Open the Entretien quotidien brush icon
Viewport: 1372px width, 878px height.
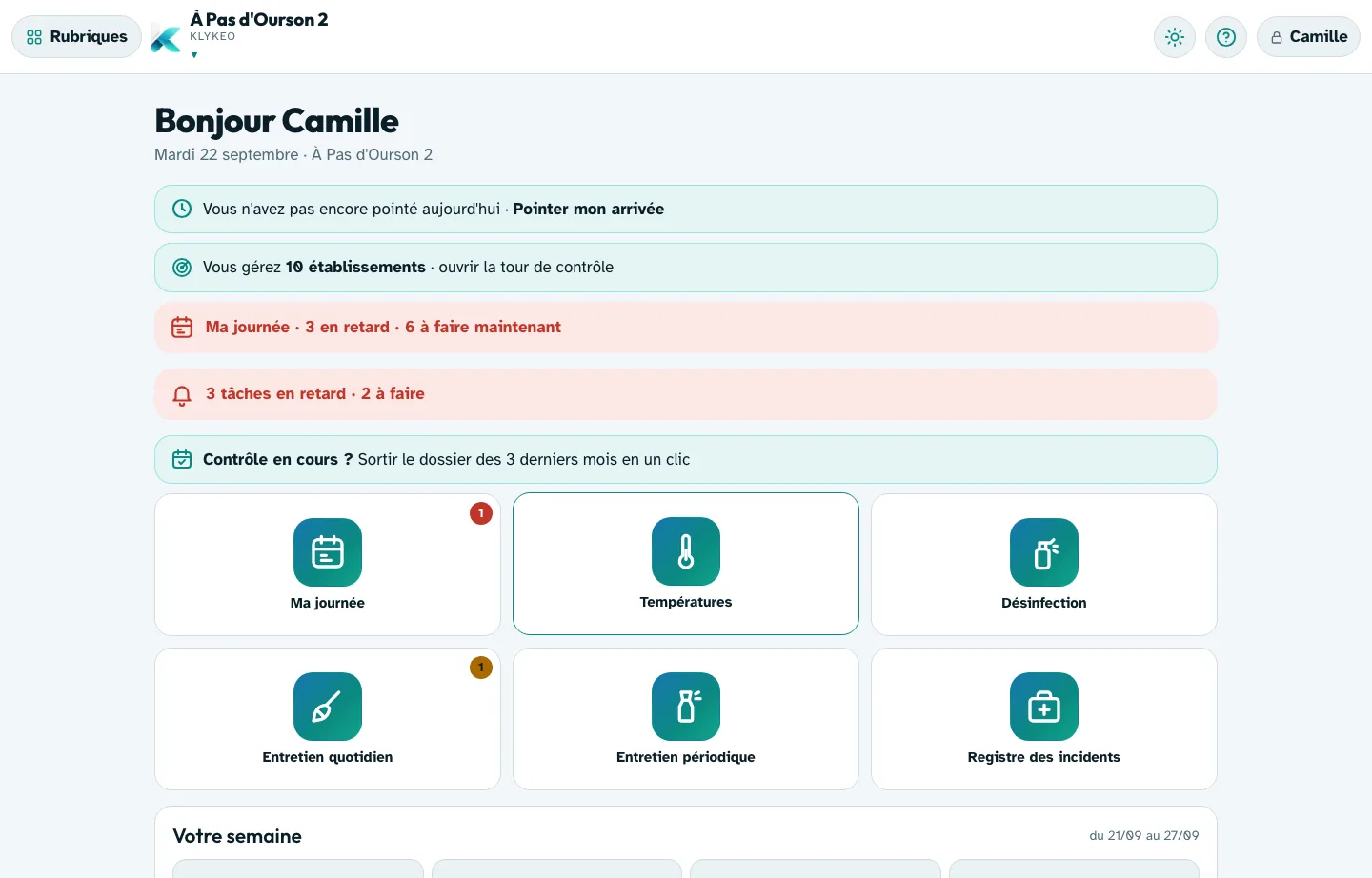[x=328, y=707]
